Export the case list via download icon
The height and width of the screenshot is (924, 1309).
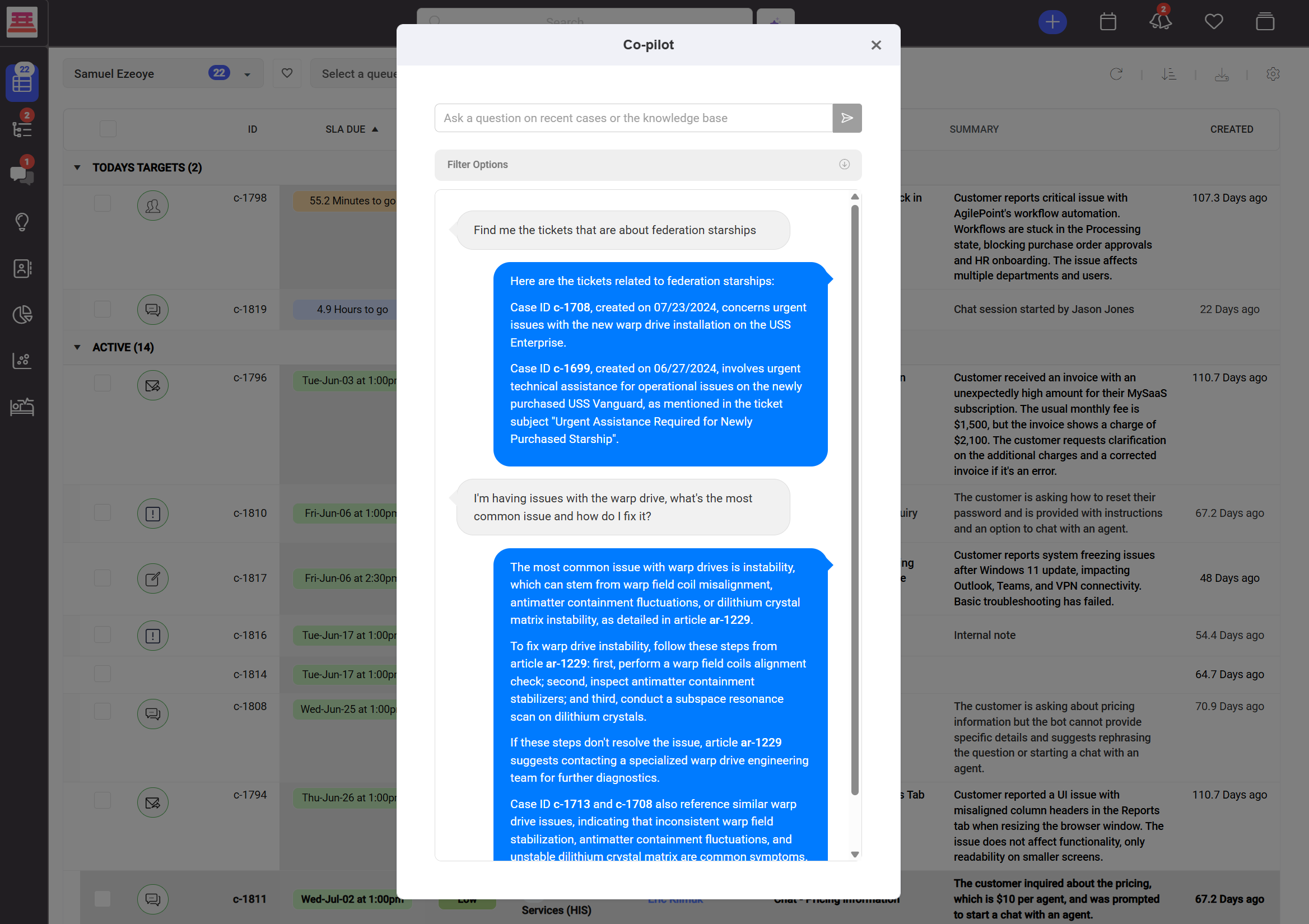coord(1222,74)
